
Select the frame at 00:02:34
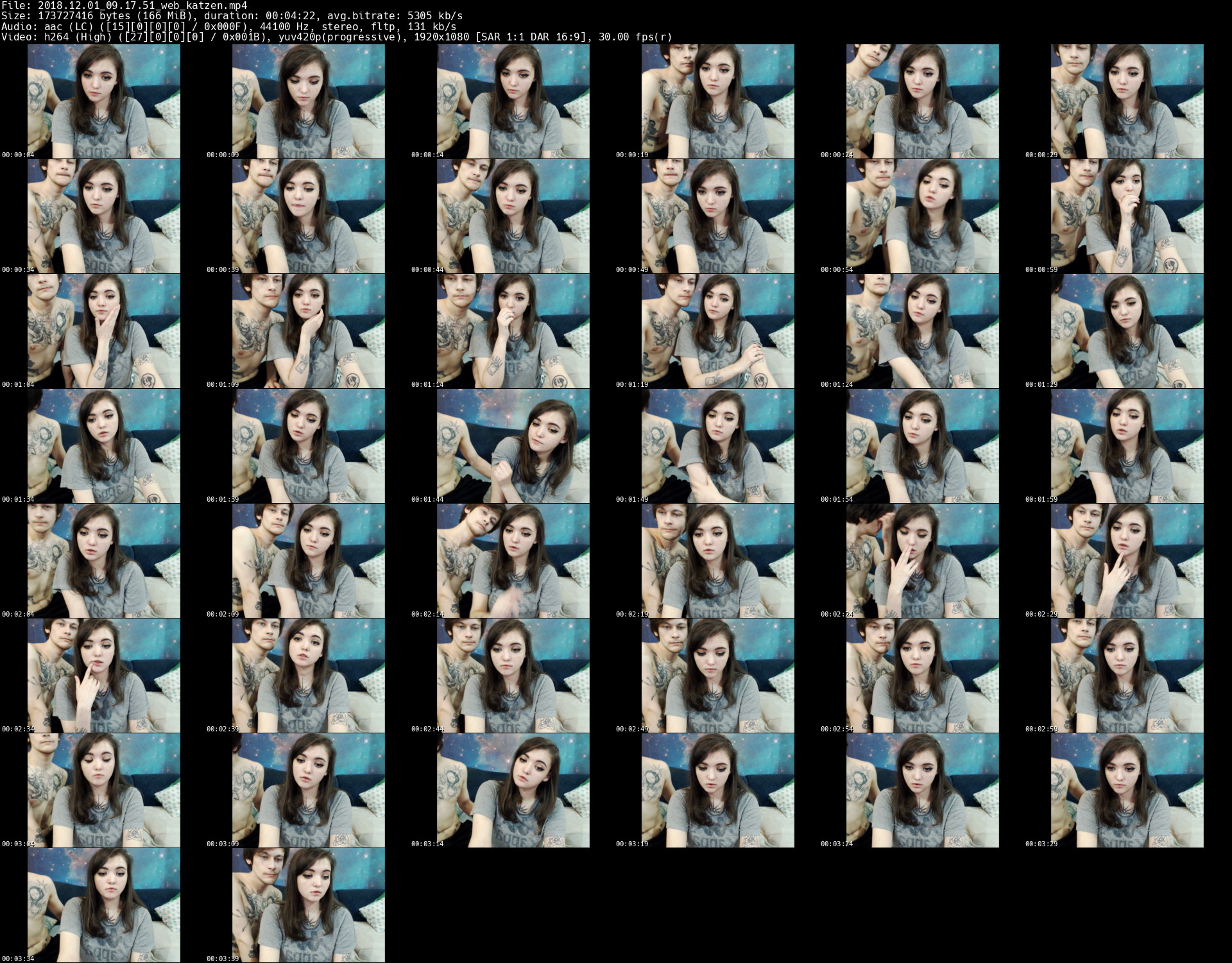tap(103, 676)
